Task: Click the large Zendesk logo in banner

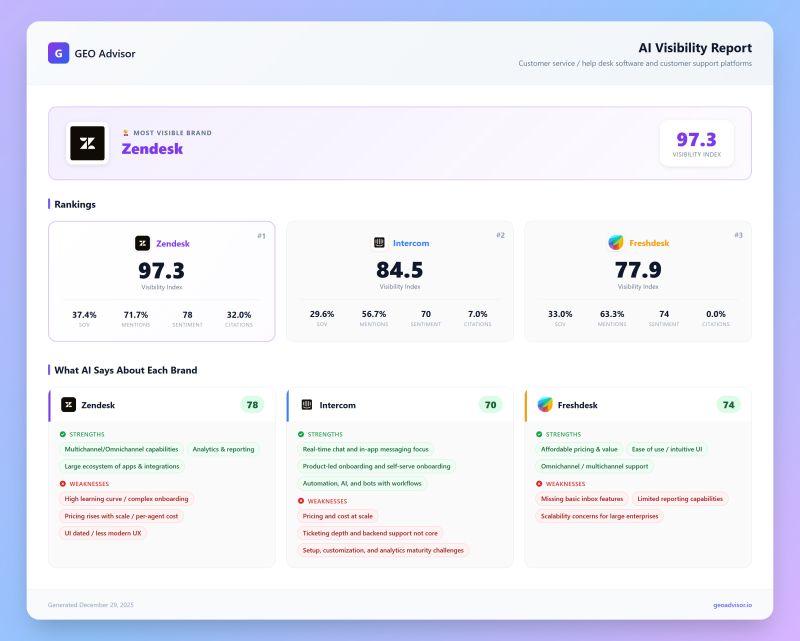Action: tap(87, 143)
